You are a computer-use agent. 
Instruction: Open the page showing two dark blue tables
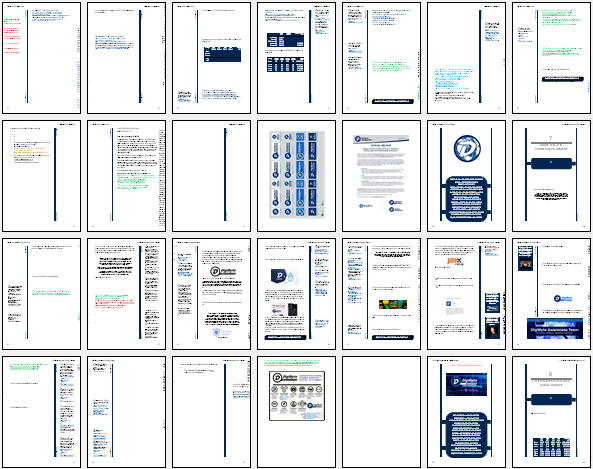[296, 58]
